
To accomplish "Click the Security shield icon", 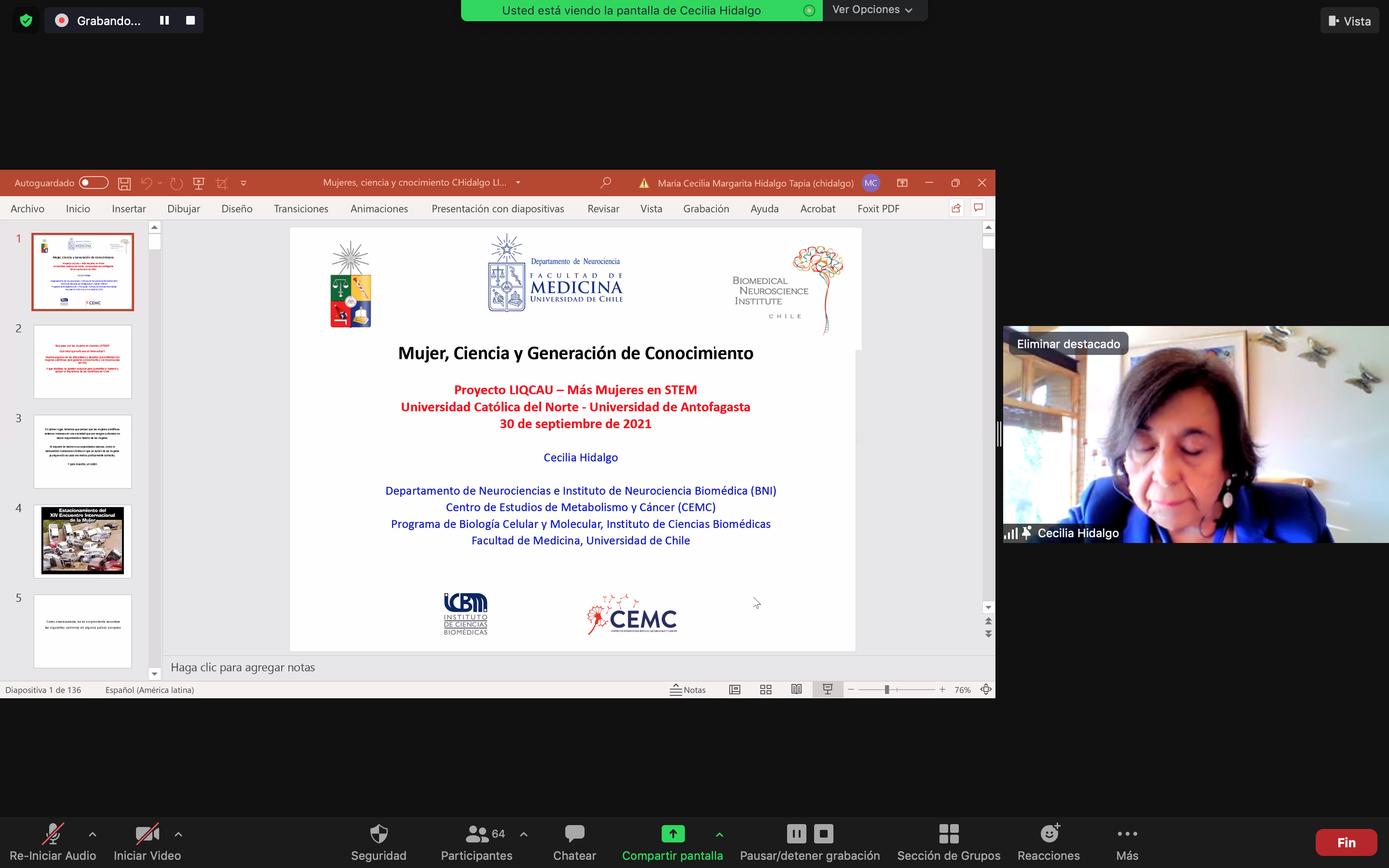I will tap(379, 834).
